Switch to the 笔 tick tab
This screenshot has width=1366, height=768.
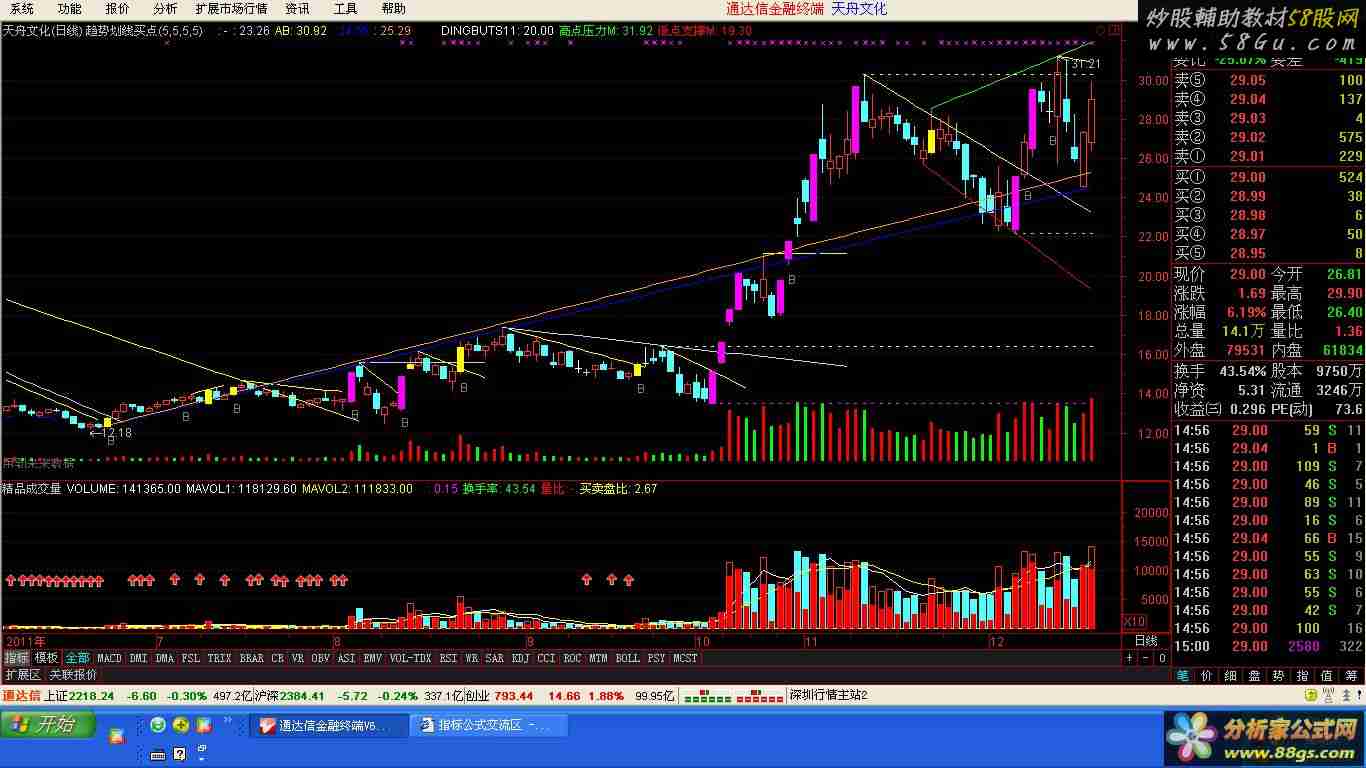pos(1183,676)
